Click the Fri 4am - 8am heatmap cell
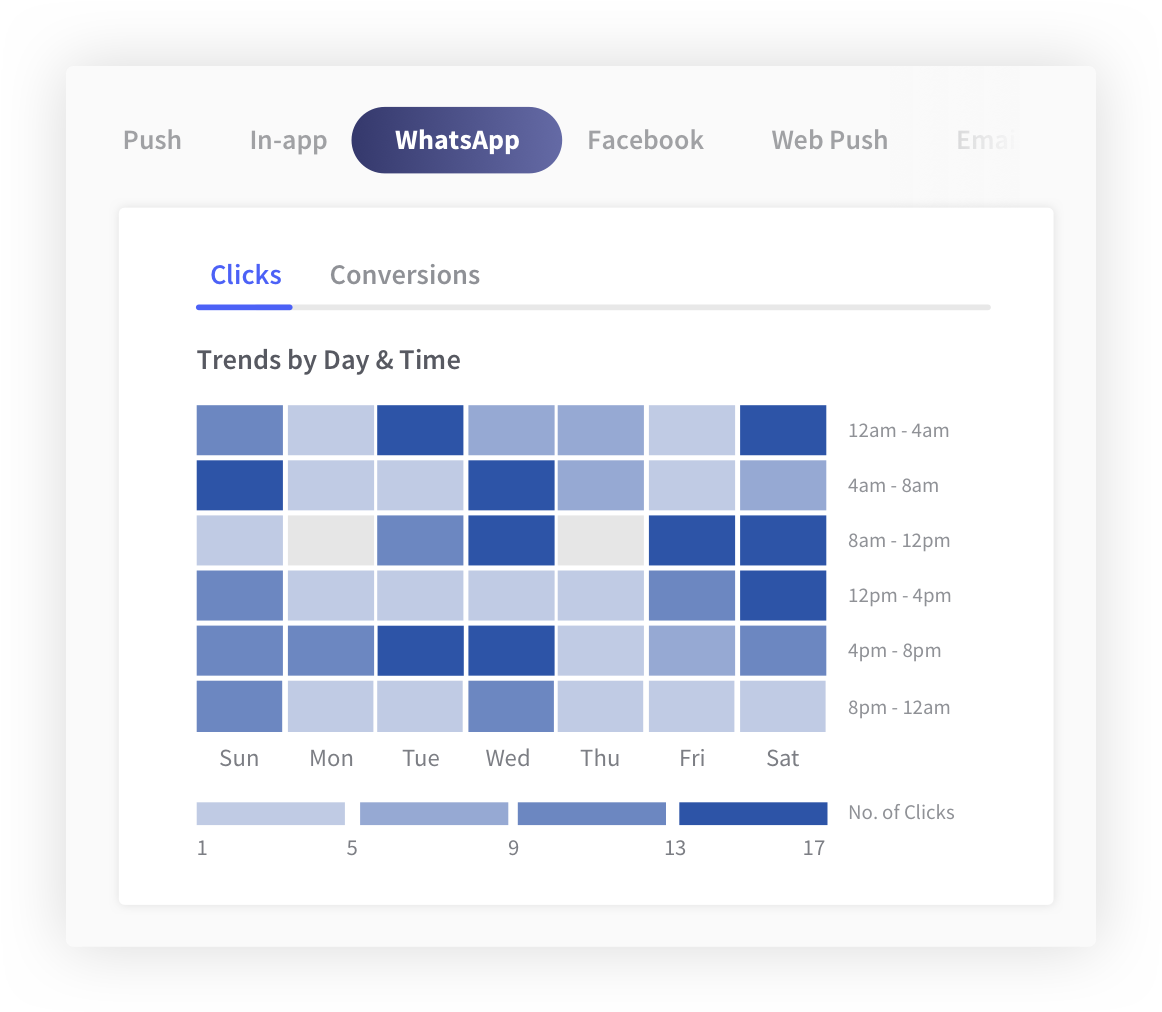This screenshot has width=1162, height=1012. pyautogui.click(x=692, y=485)
